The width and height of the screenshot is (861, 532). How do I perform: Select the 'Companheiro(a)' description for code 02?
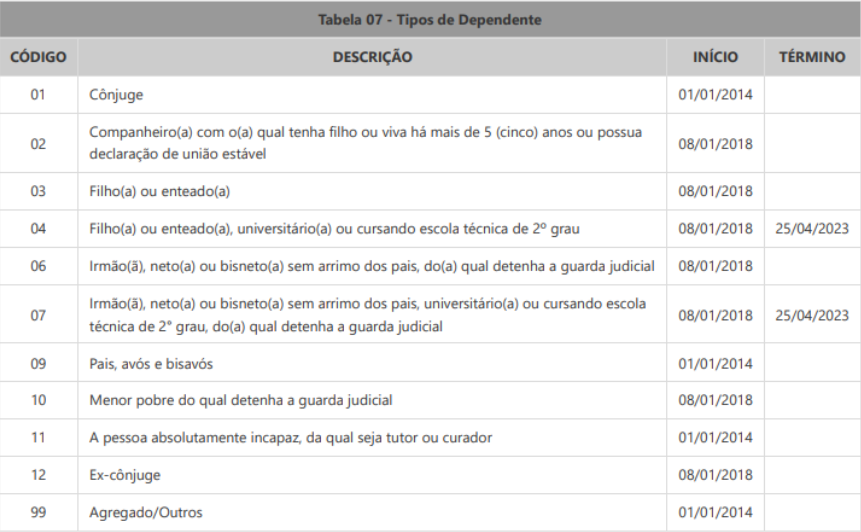tap(365, 143)
